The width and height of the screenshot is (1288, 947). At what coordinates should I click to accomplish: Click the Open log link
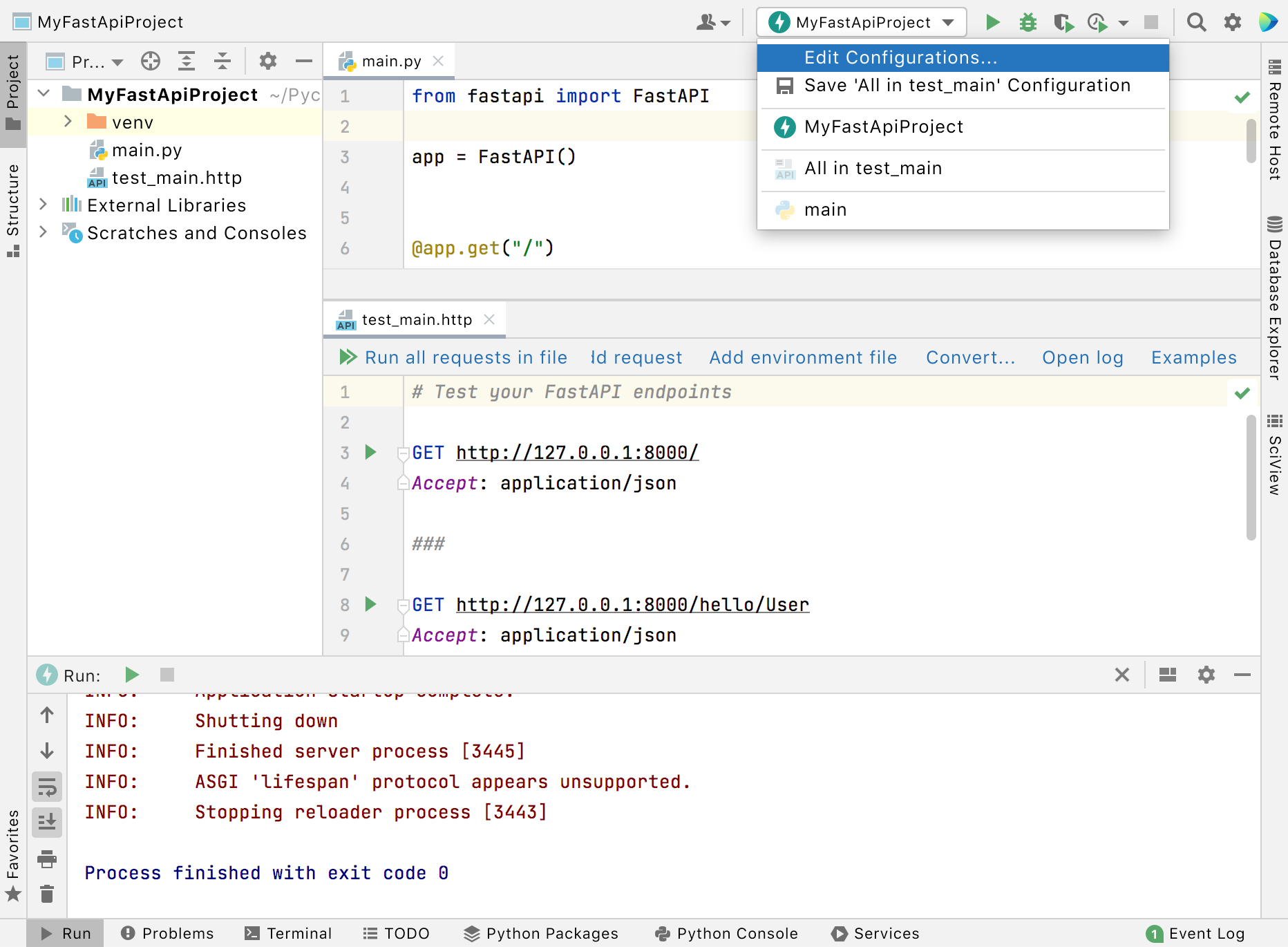(x=1082, y=357)
